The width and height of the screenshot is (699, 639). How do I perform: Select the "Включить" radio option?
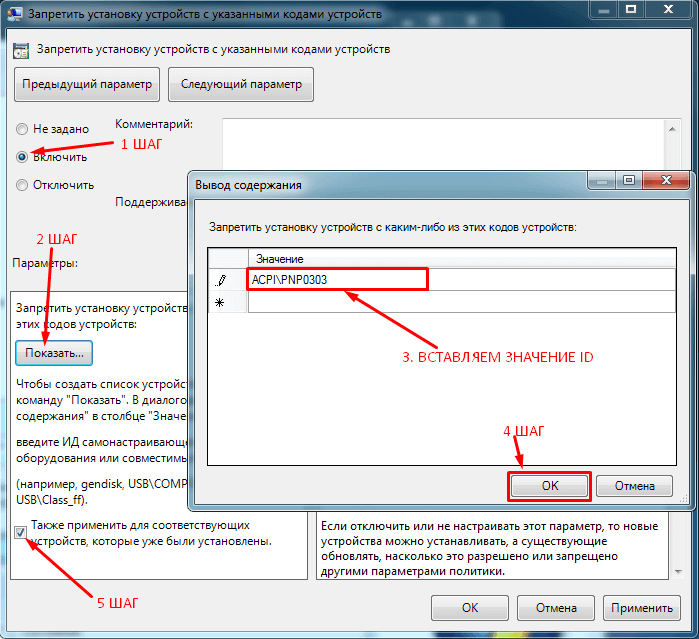point(22,157)
